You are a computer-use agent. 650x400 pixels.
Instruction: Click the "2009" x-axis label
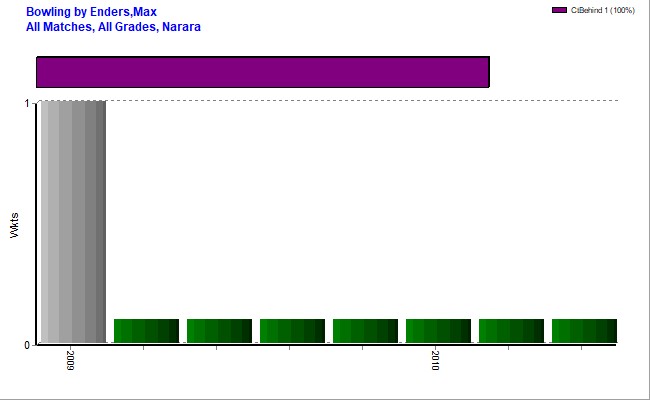(71, 361)
